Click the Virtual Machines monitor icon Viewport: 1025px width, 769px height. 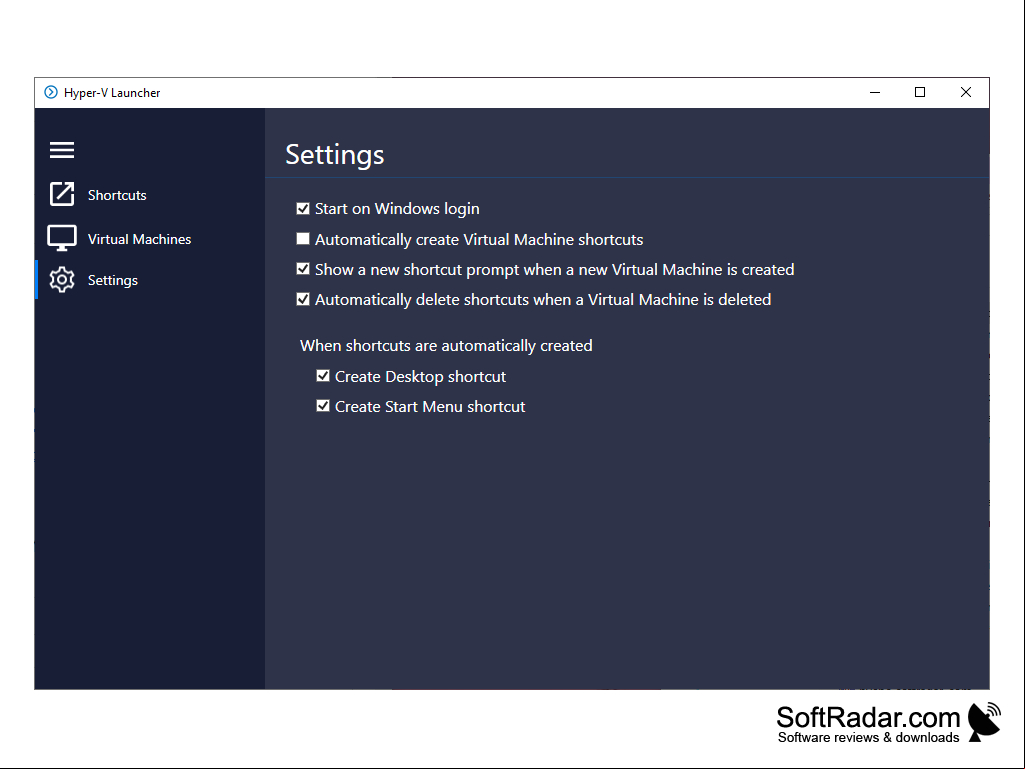[62, 238]
